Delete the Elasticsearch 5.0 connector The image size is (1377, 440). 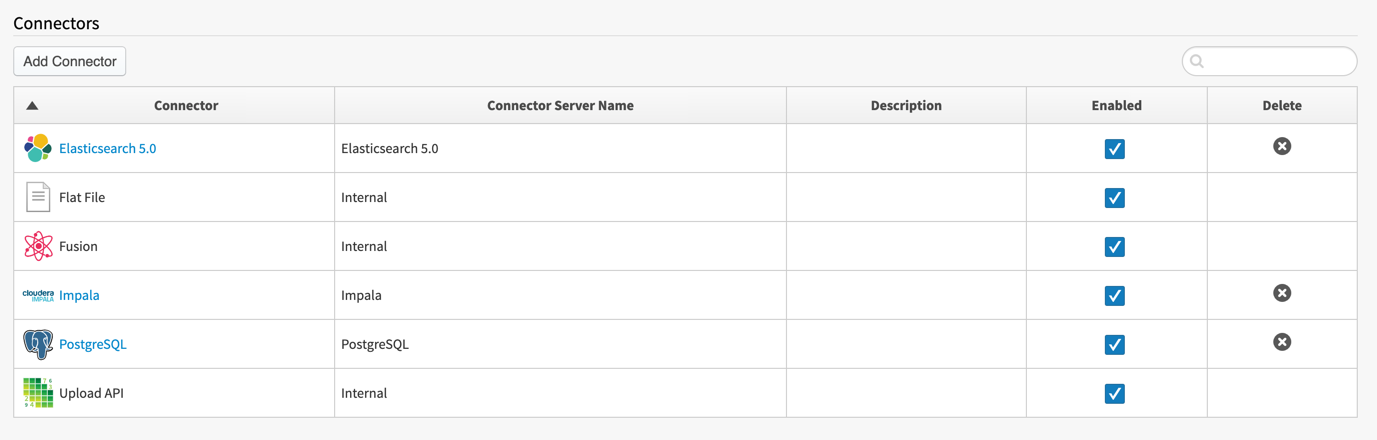(x=1282, y=146)
